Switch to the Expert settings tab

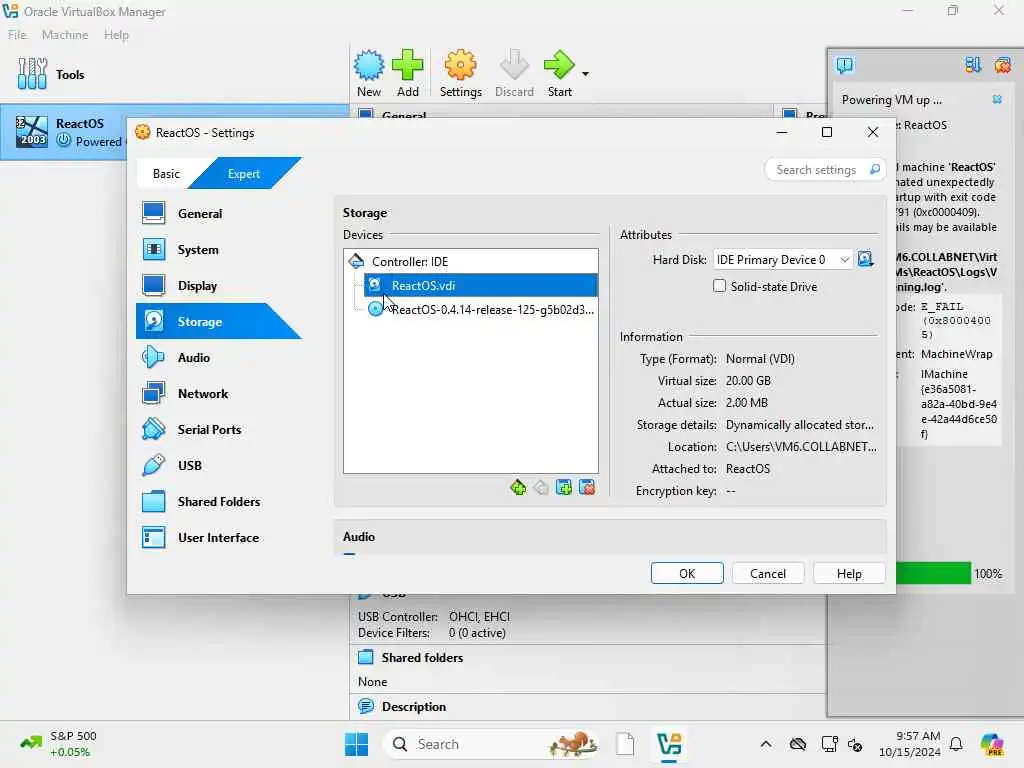click(x=244, y=174)
